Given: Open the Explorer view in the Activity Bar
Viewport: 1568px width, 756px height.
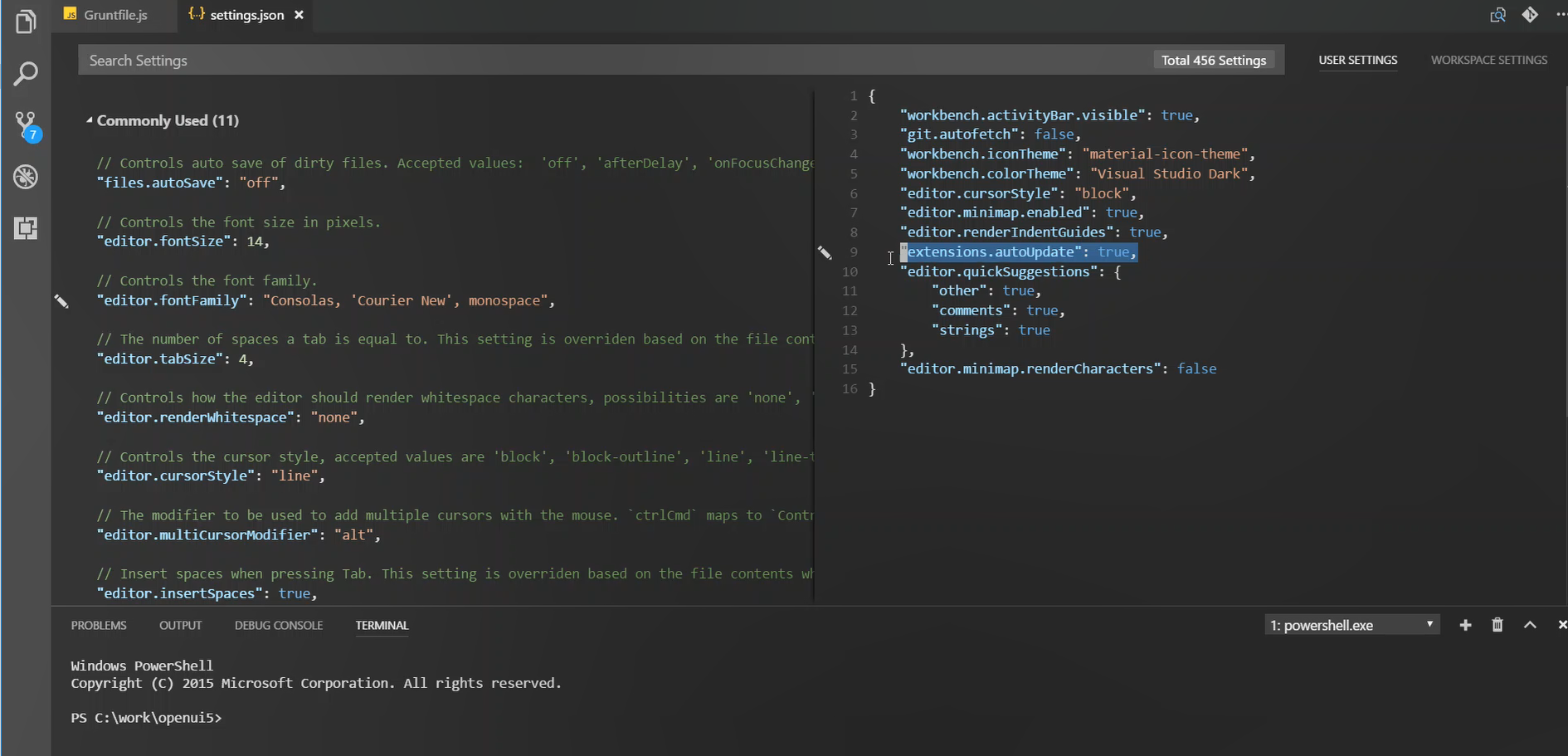Looking at the screenshot, I should pyautogui.click(x=26, y=22).
